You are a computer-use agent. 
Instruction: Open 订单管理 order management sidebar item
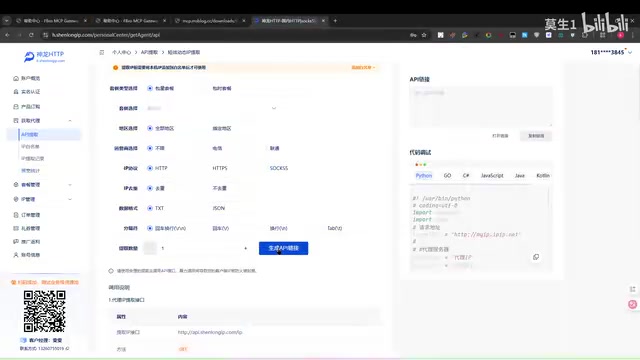(27, 215)
